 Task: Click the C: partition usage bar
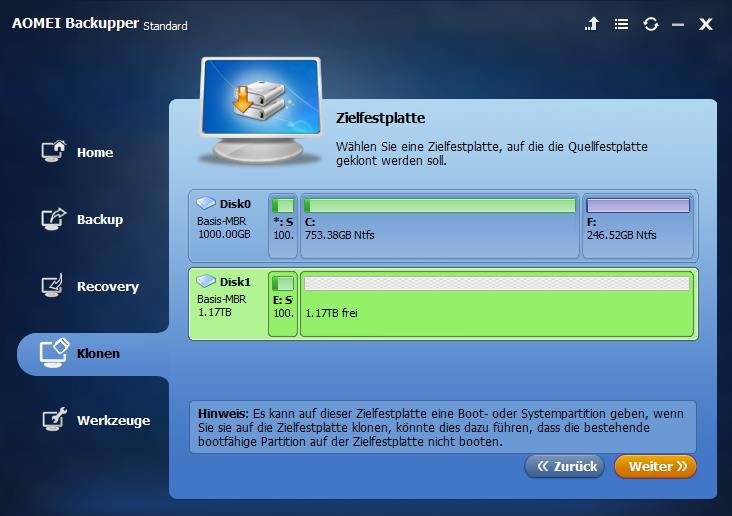point(440,205)
